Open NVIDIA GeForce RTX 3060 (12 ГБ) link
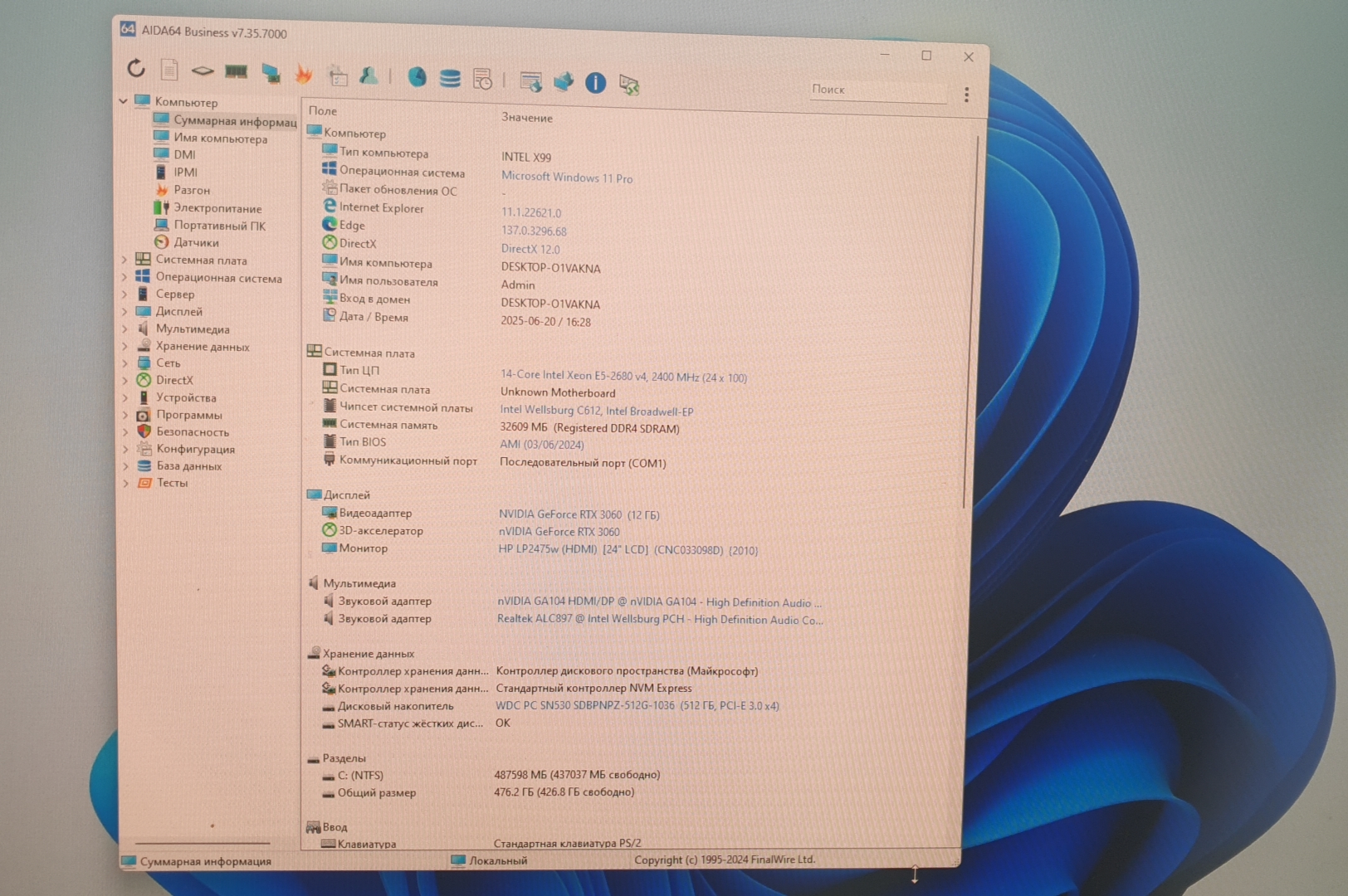Viewport: 1348px width, 896px height. click(x=579, y=514)
